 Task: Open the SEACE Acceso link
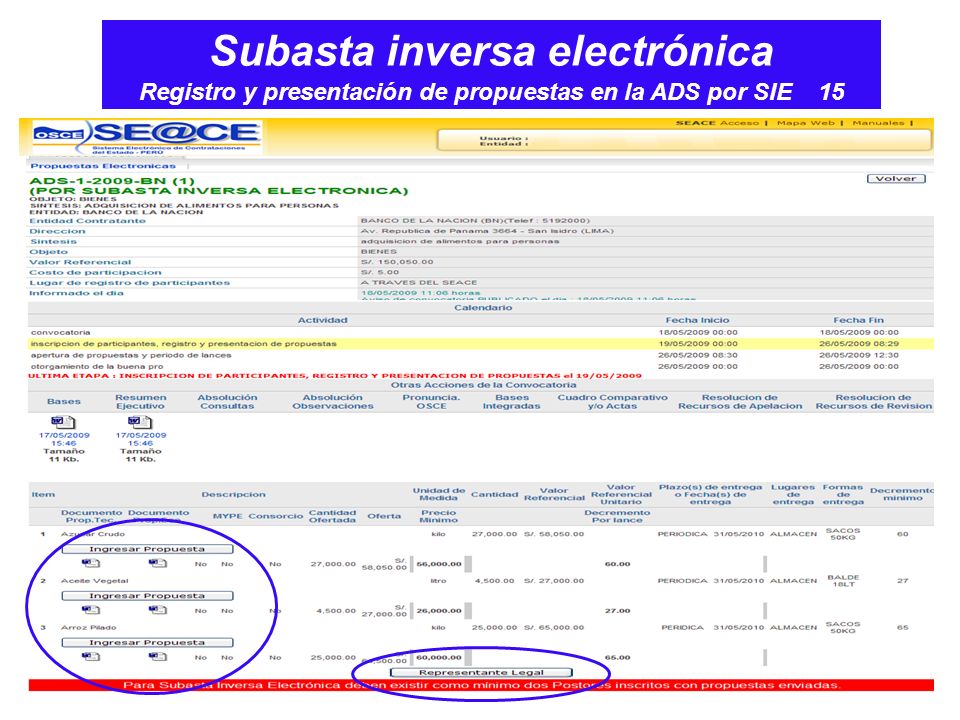[x=717, y=123]
